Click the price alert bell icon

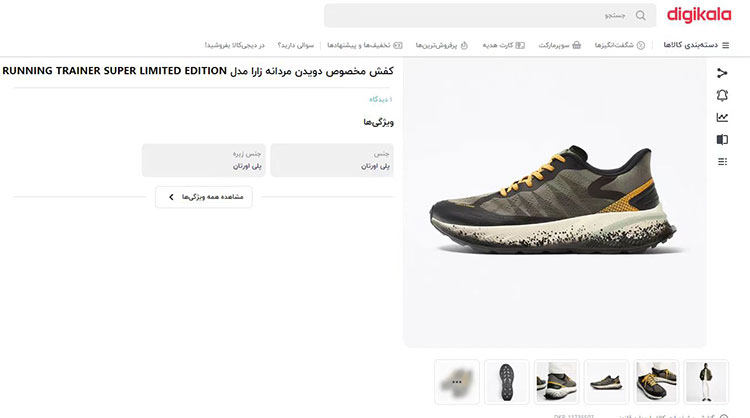(x=722, y=95)
